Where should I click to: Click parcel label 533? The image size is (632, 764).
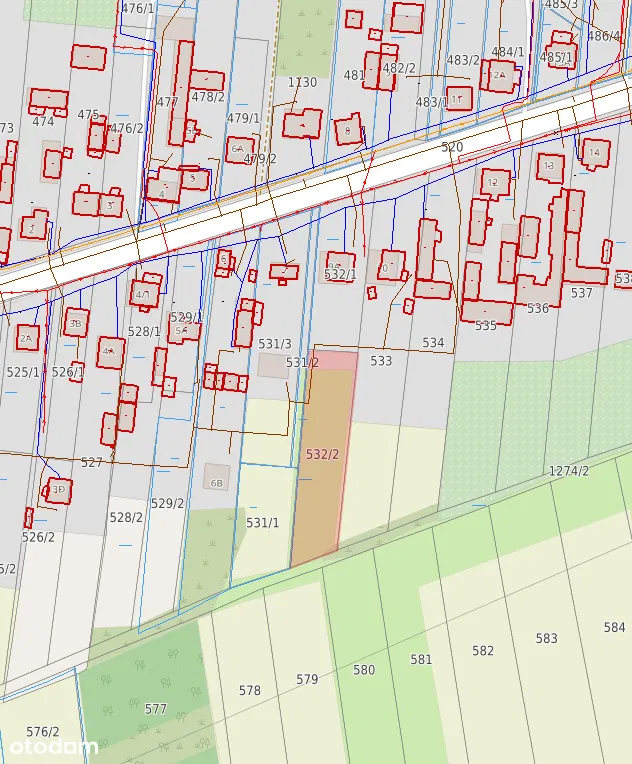coord(381,361)
